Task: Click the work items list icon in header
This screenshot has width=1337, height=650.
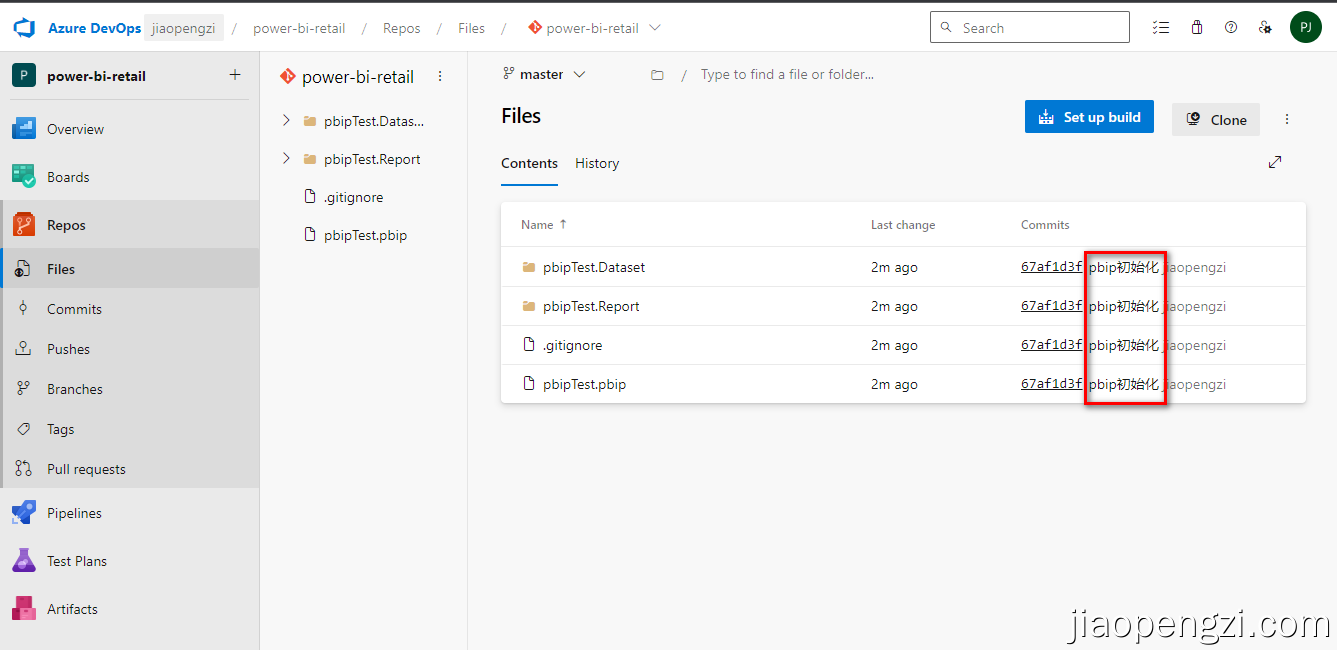Action: [1161, 28]
